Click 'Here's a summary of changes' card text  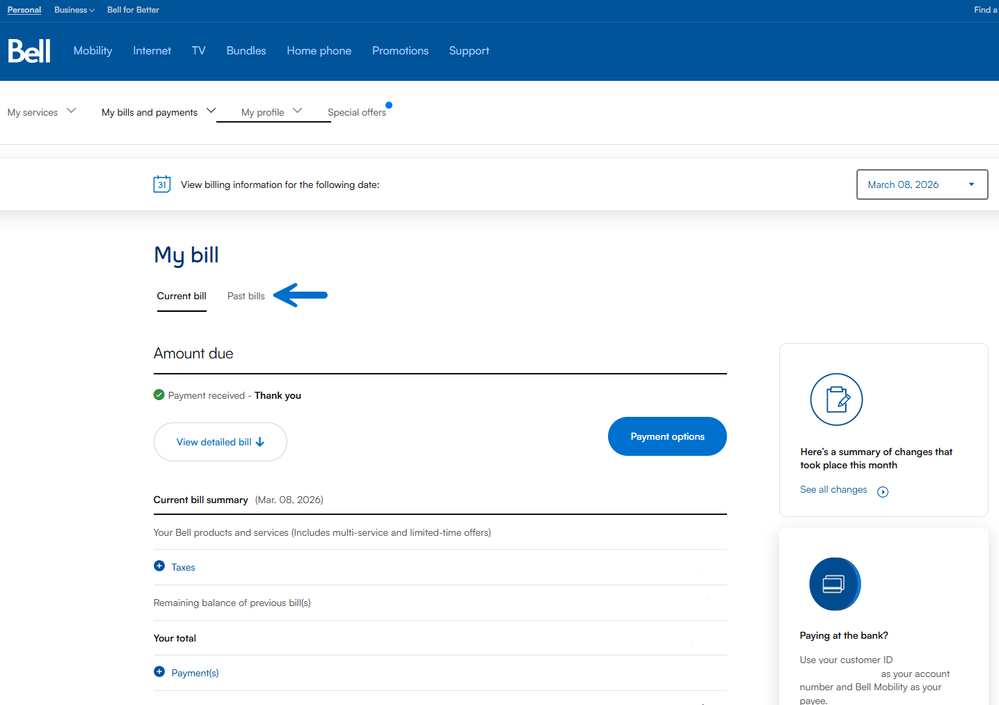click(876, 459)
